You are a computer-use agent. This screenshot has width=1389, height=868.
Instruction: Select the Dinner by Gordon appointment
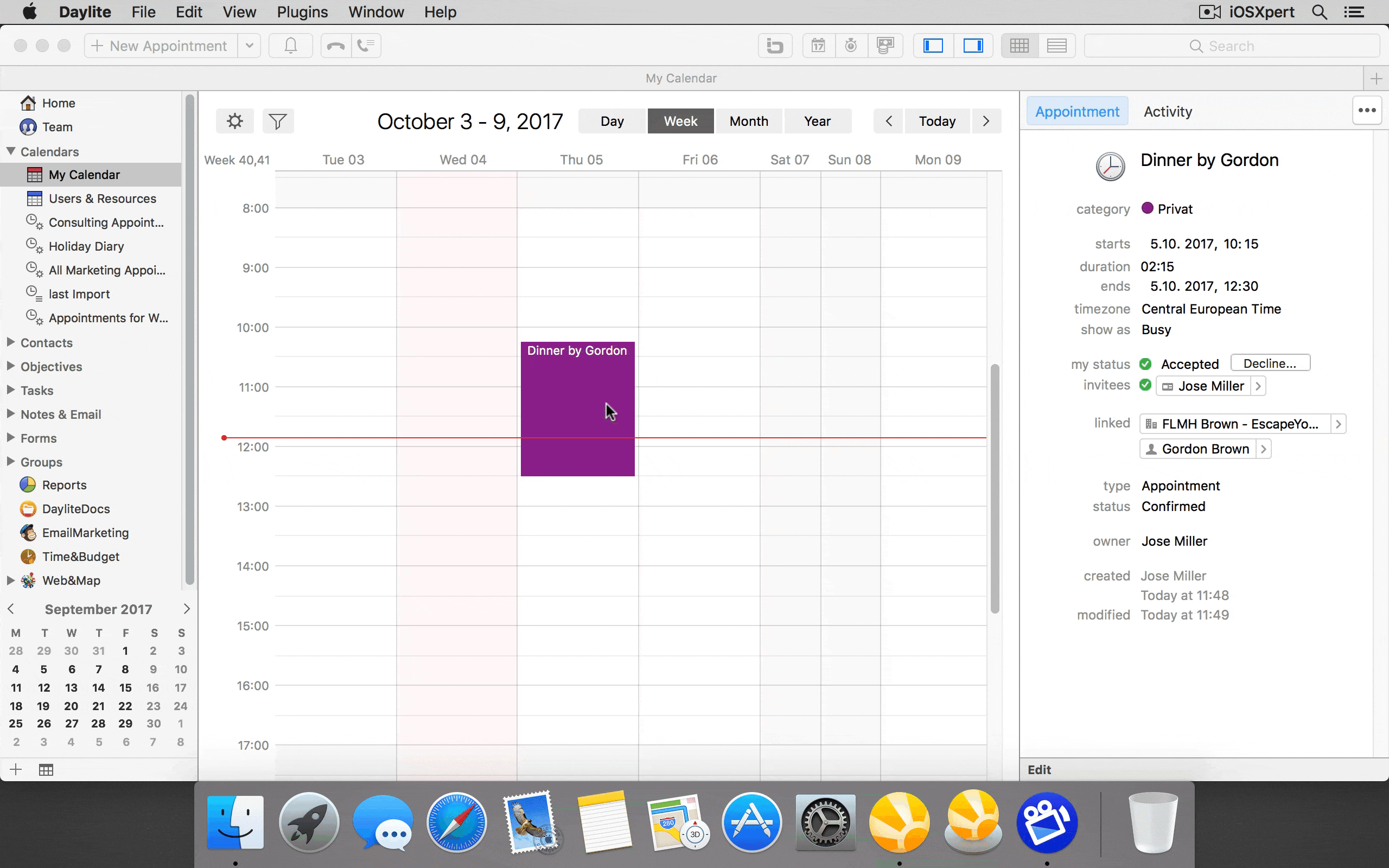(x=577, y=409)
